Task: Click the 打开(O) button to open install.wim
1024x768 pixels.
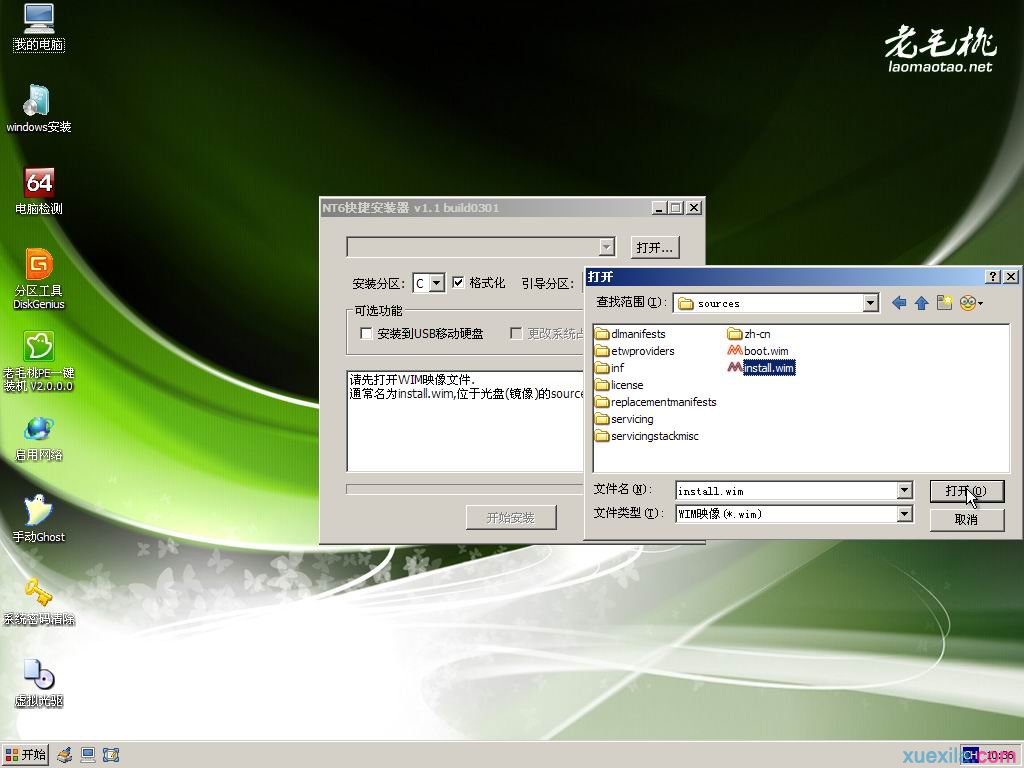Action: [965, 490]
